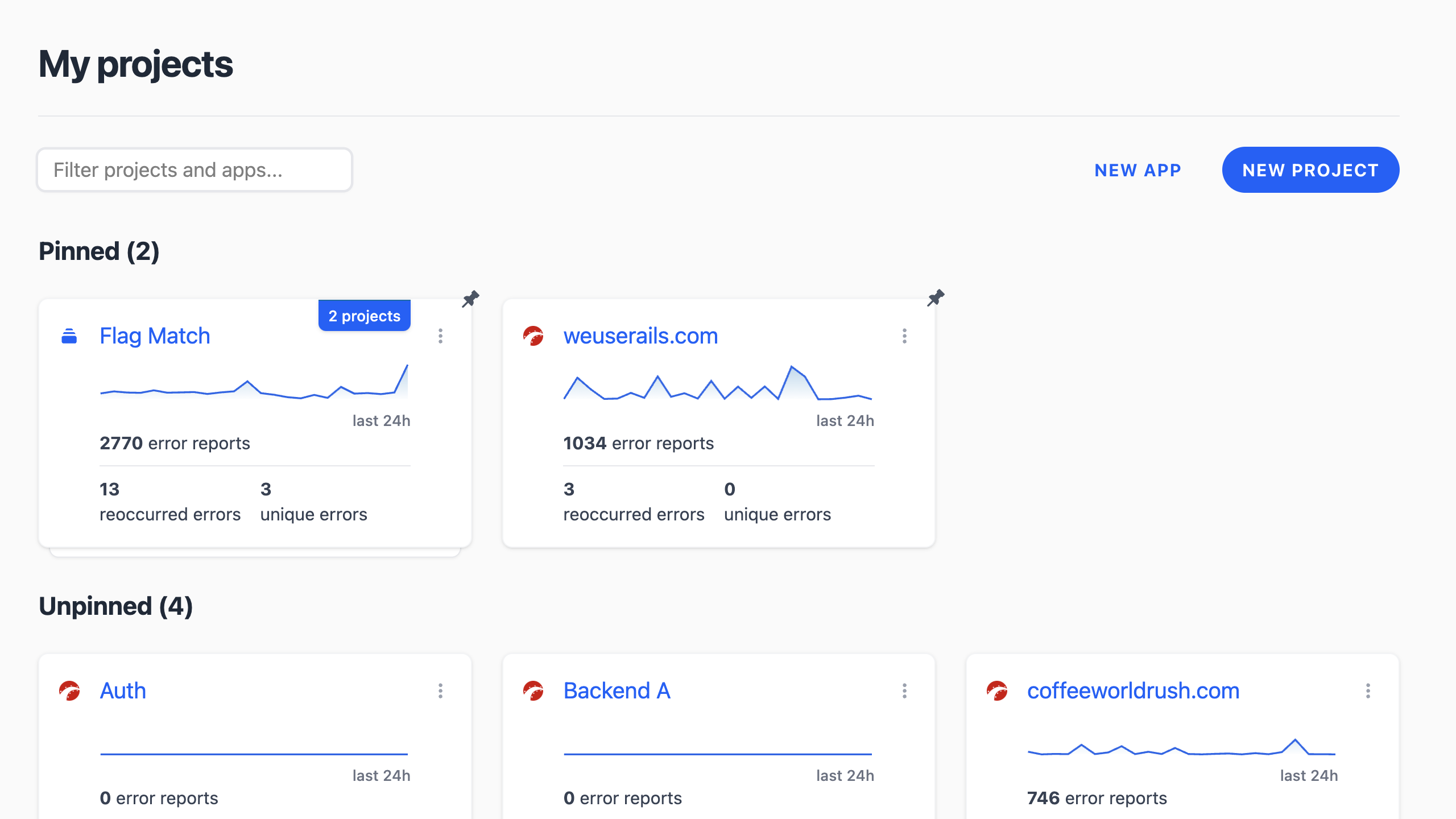
Task: Click 3 reoccurred errors on weuserails.com
Action: click(634, 502)
